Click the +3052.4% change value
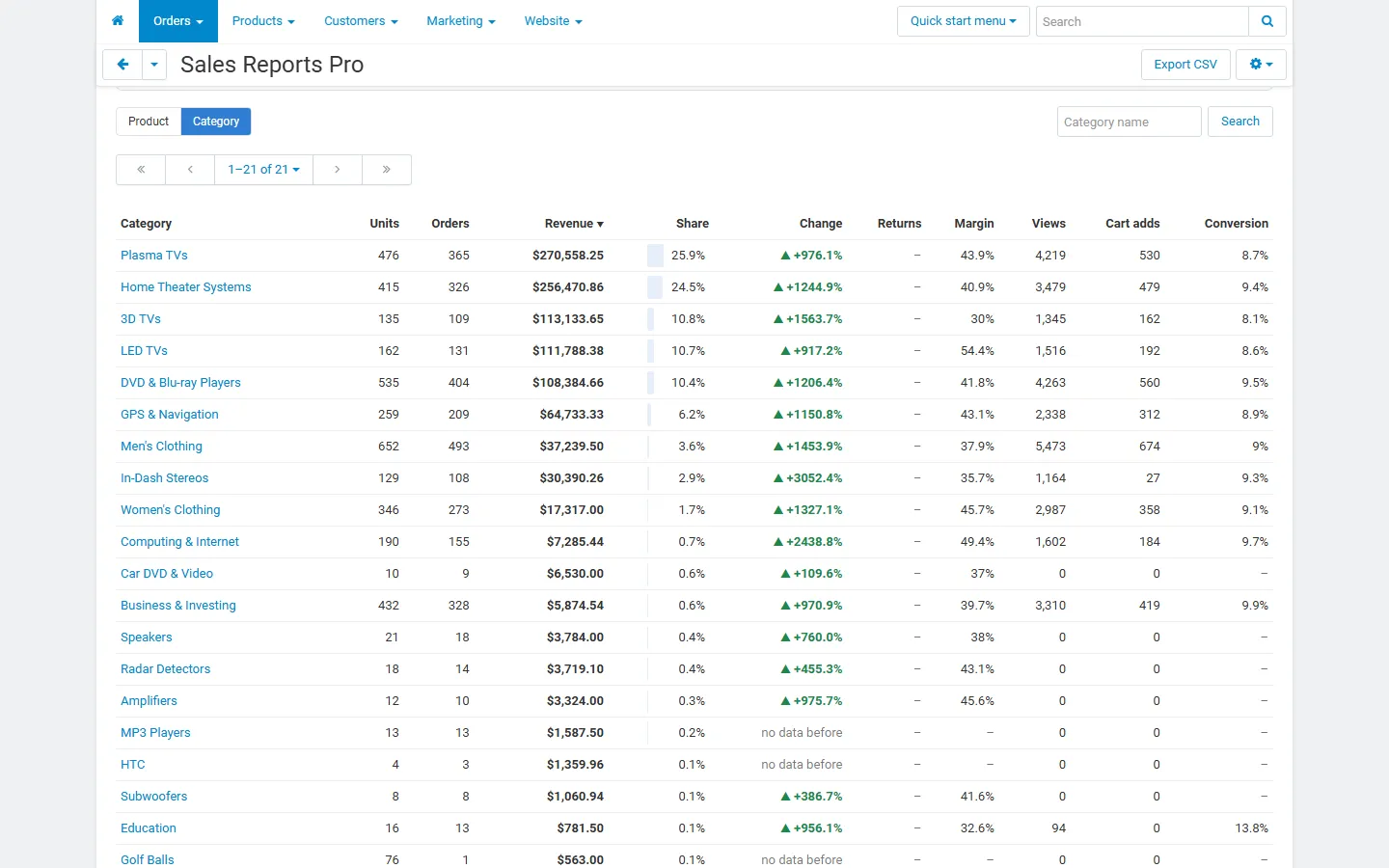 (808, 478)
